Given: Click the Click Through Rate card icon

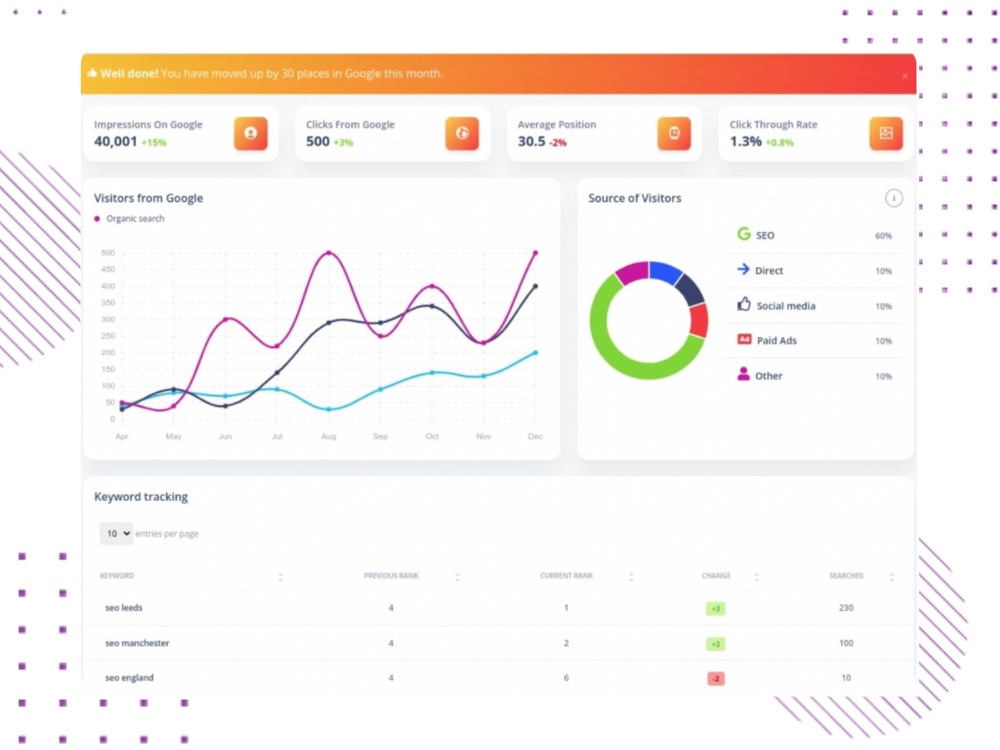Looking at the screenshot, I should [x=886, y=133].
